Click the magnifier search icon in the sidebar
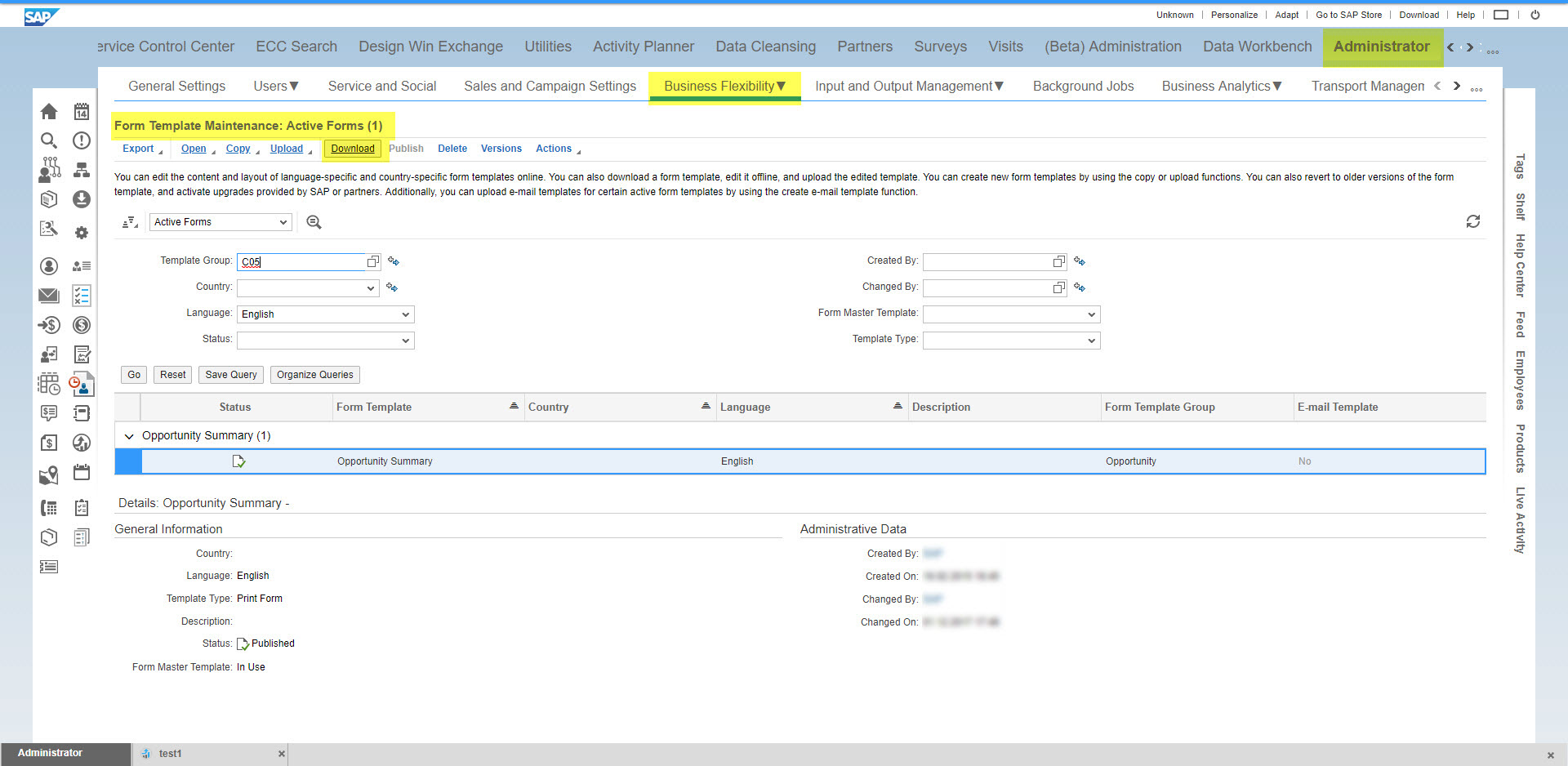The image size is (1568, 766). click(49, 140)
